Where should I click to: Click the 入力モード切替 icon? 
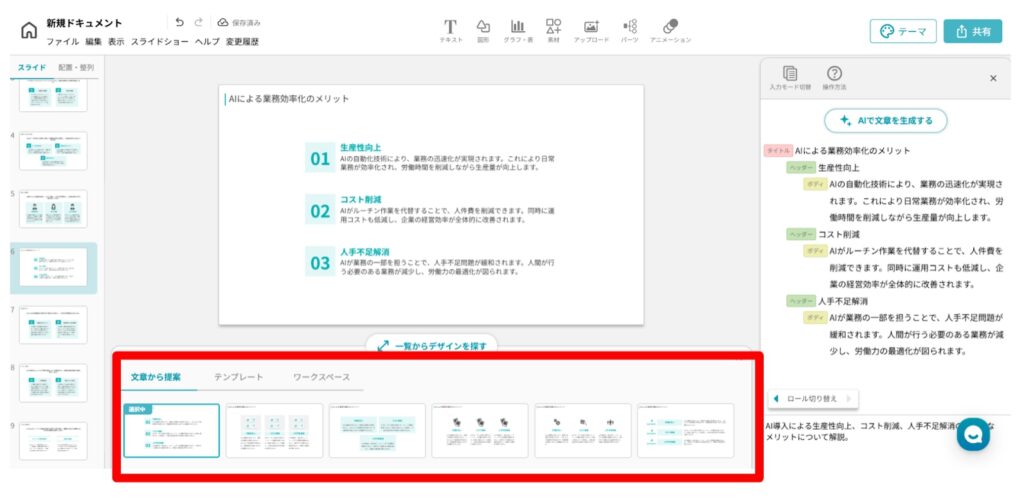coord(790,73)
